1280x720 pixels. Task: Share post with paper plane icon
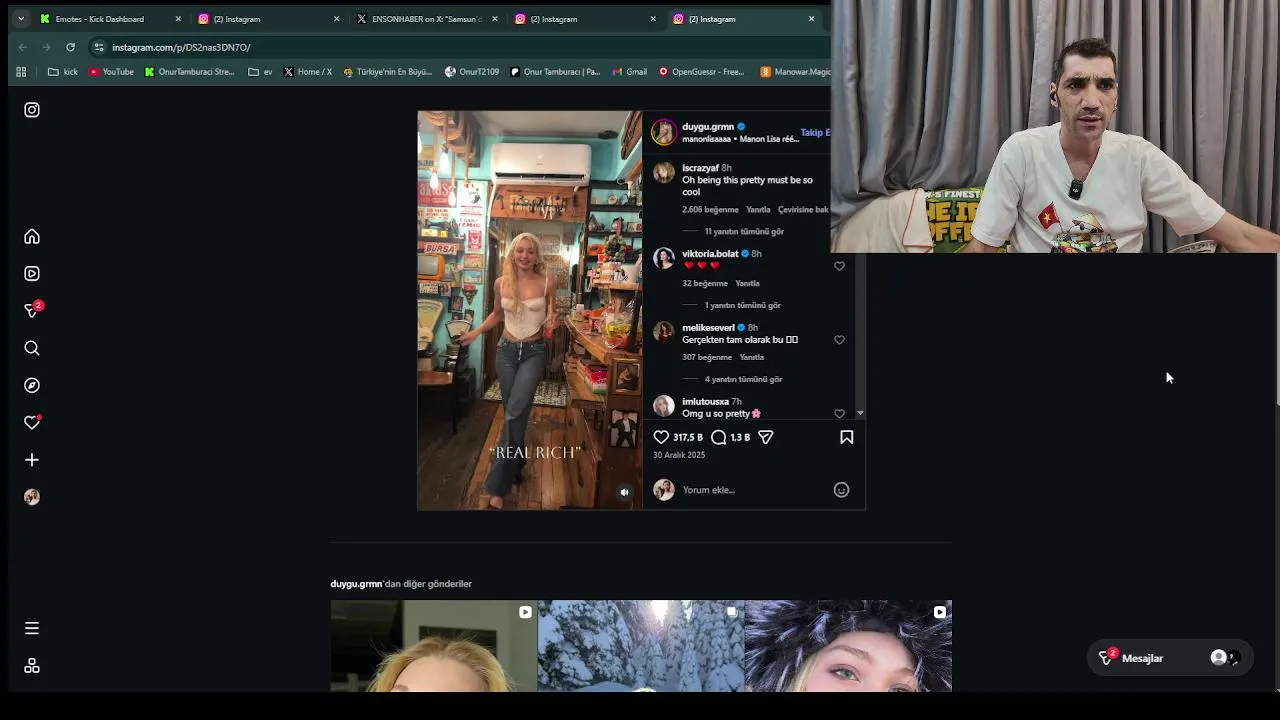point(766,437)
